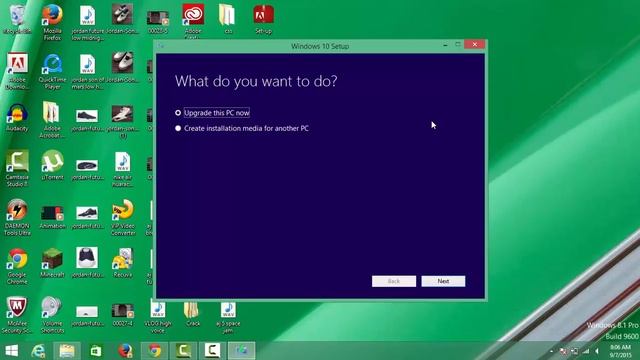Select the DAEMON Tools Ultra shortcut
The image size is (640, 360).
(x=17, y=217)
